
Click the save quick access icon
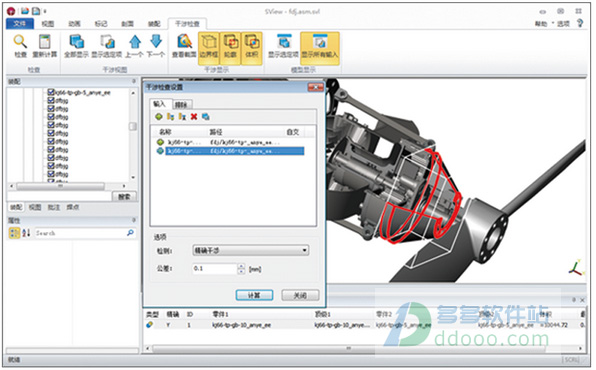36,11
